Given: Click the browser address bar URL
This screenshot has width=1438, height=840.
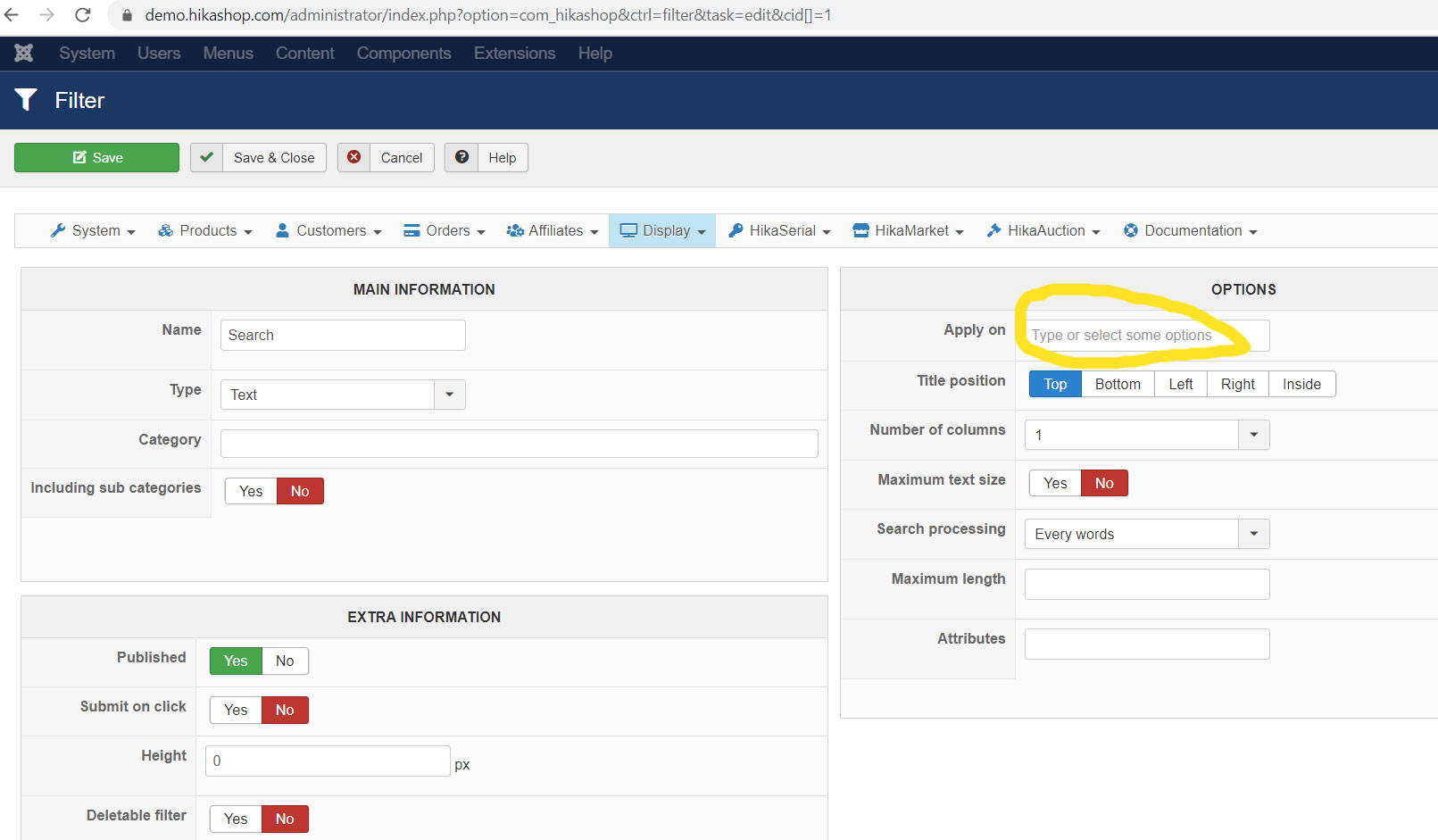Looking at the screenshot, I should (x=488, y=15).
